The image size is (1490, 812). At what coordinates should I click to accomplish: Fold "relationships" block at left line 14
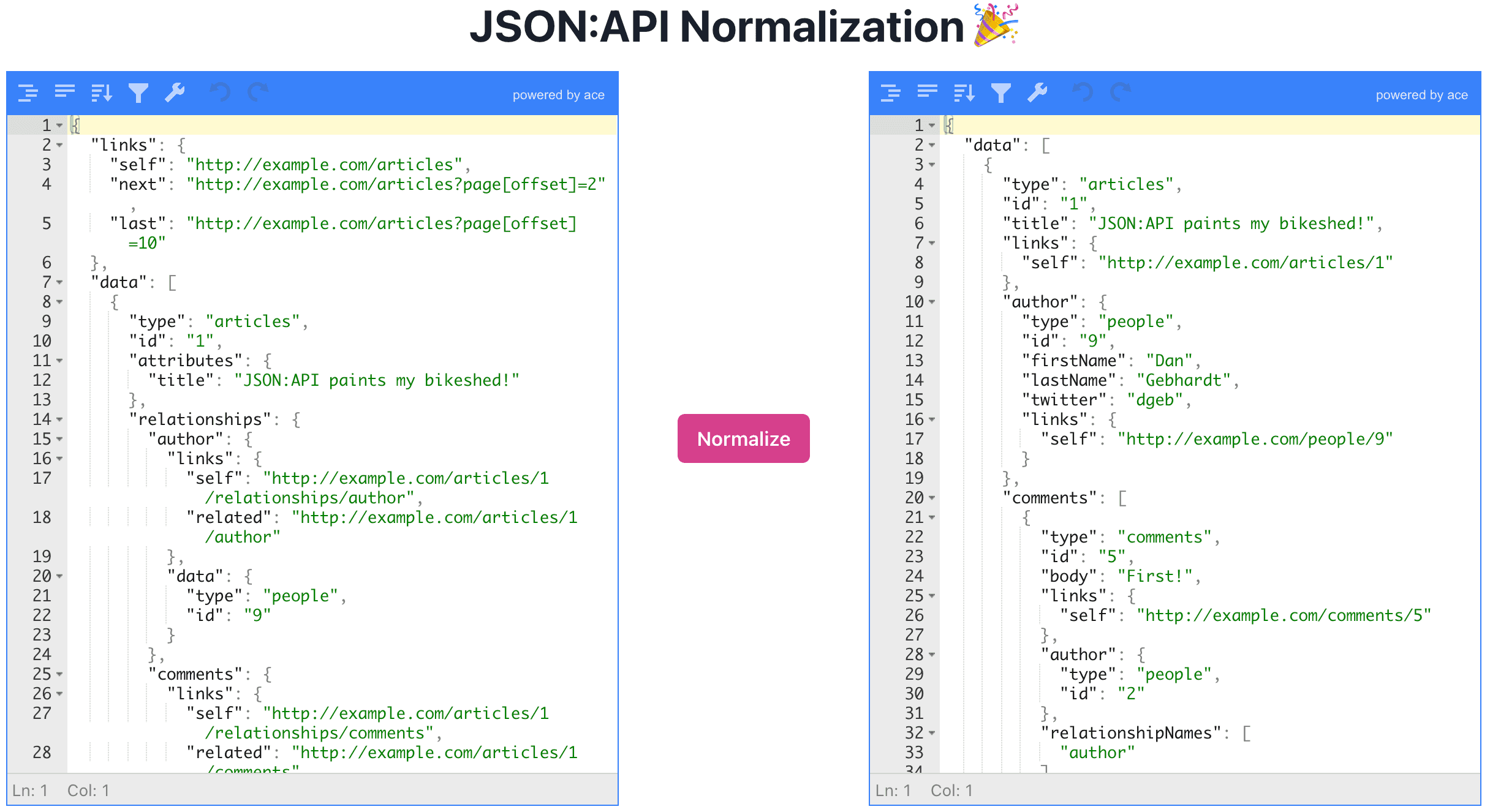tap(59, 420)
